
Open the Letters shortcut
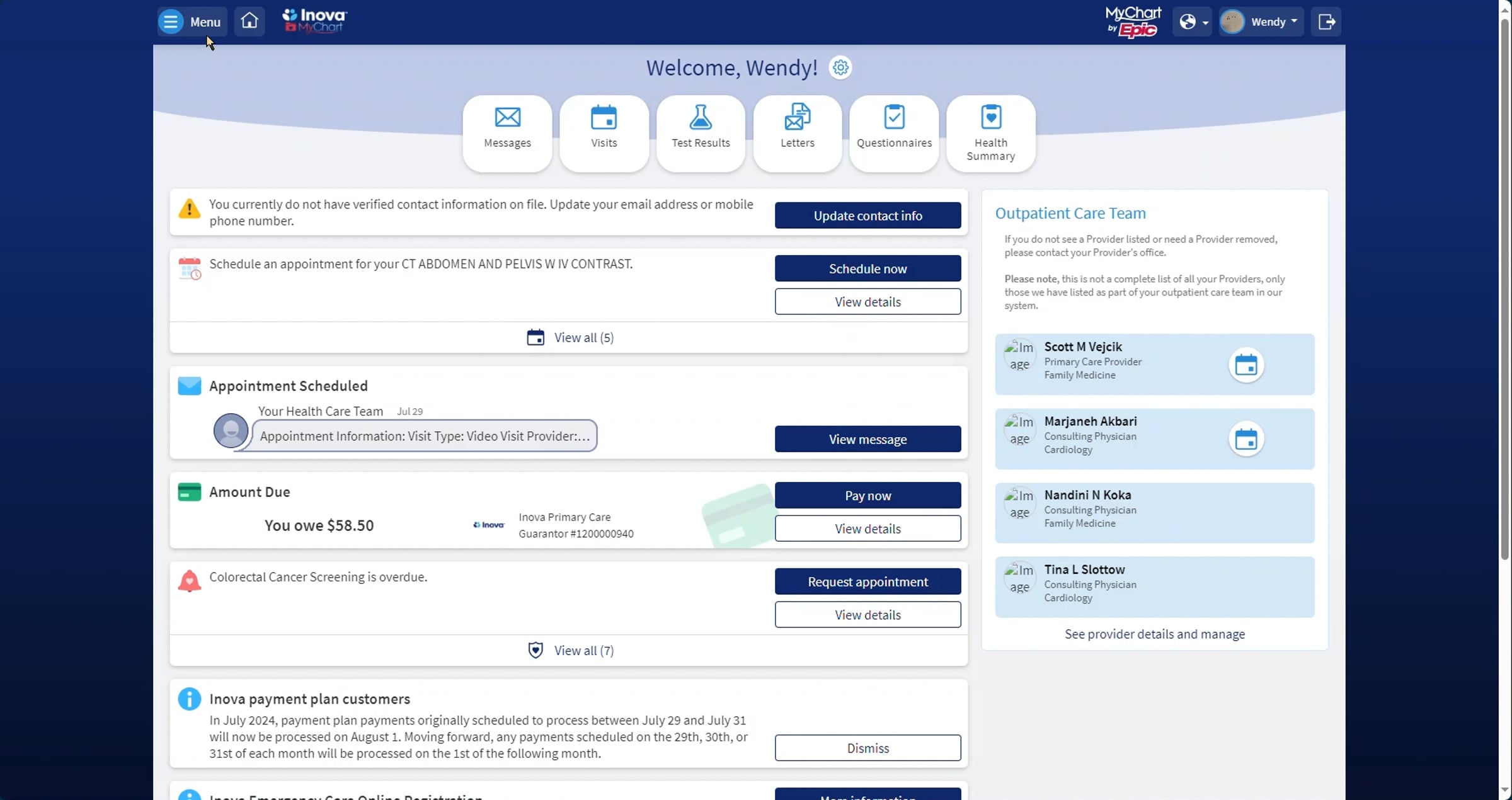coord(798,133)
